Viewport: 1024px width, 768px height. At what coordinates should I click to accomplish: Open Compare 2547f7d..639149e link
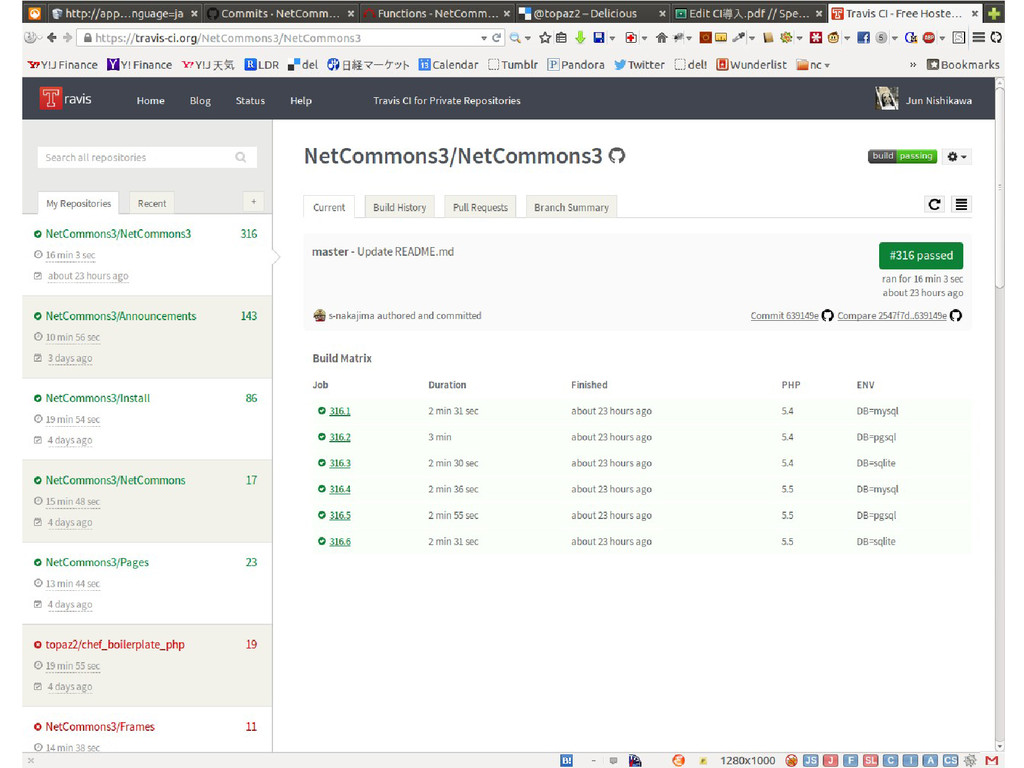pos(891,315)
